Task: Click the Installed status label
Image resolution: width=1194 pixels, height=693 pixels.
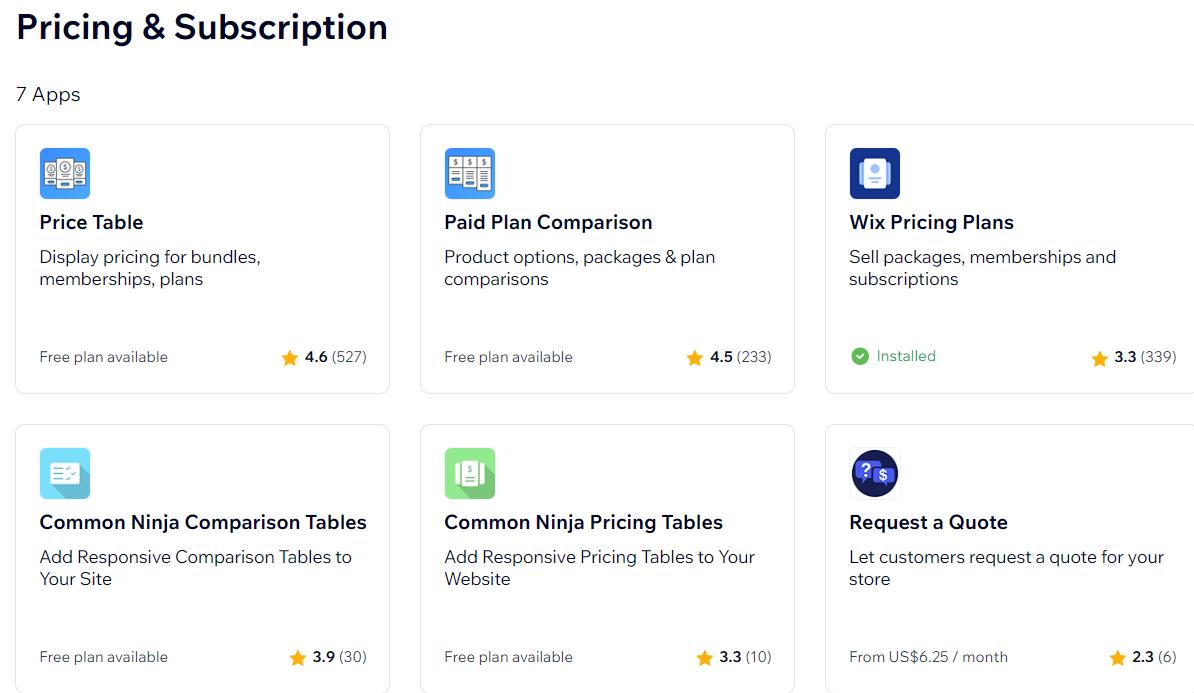Action: click(x=906, y=356)
